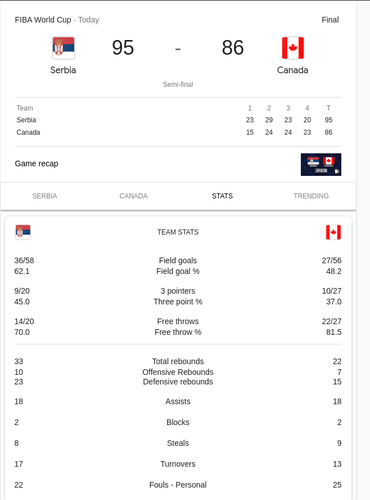Click Canada's score of 86
Image resolution: width=370 pixels, height=500 pixels.
click(x=233, y=48)
